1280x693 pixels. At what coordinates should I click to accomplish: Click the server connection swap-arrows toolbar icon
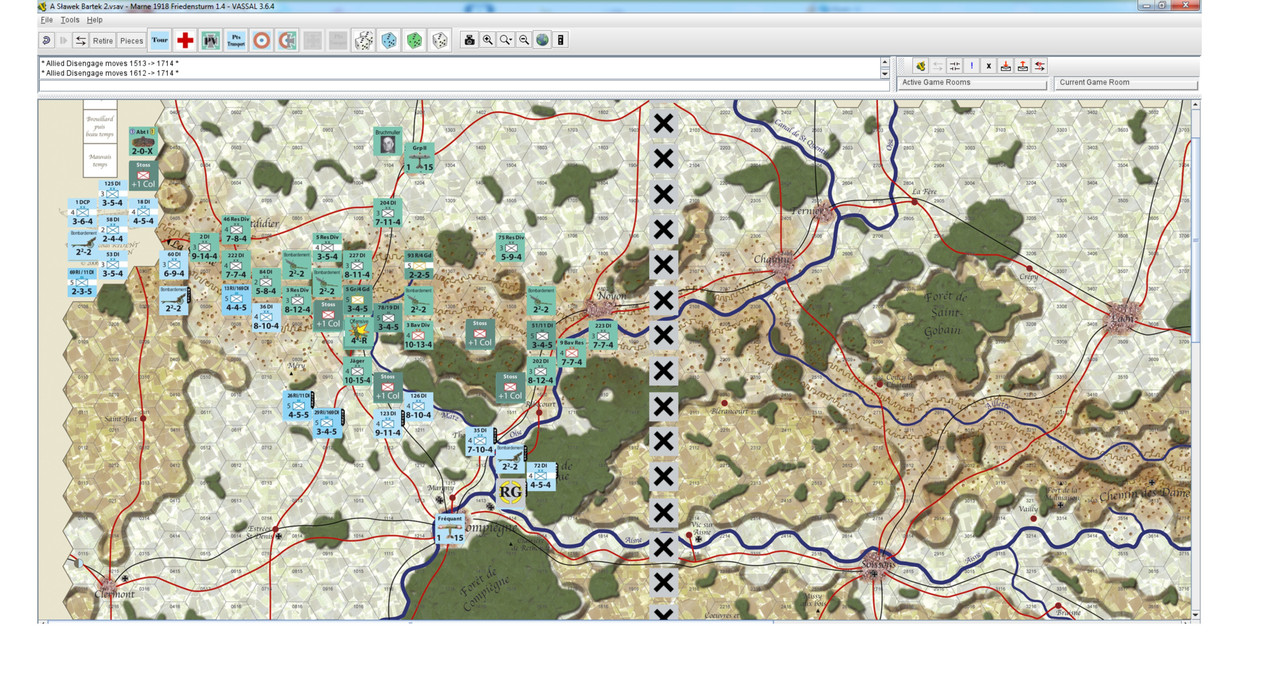pyautogui.click(x=81, y=40)
